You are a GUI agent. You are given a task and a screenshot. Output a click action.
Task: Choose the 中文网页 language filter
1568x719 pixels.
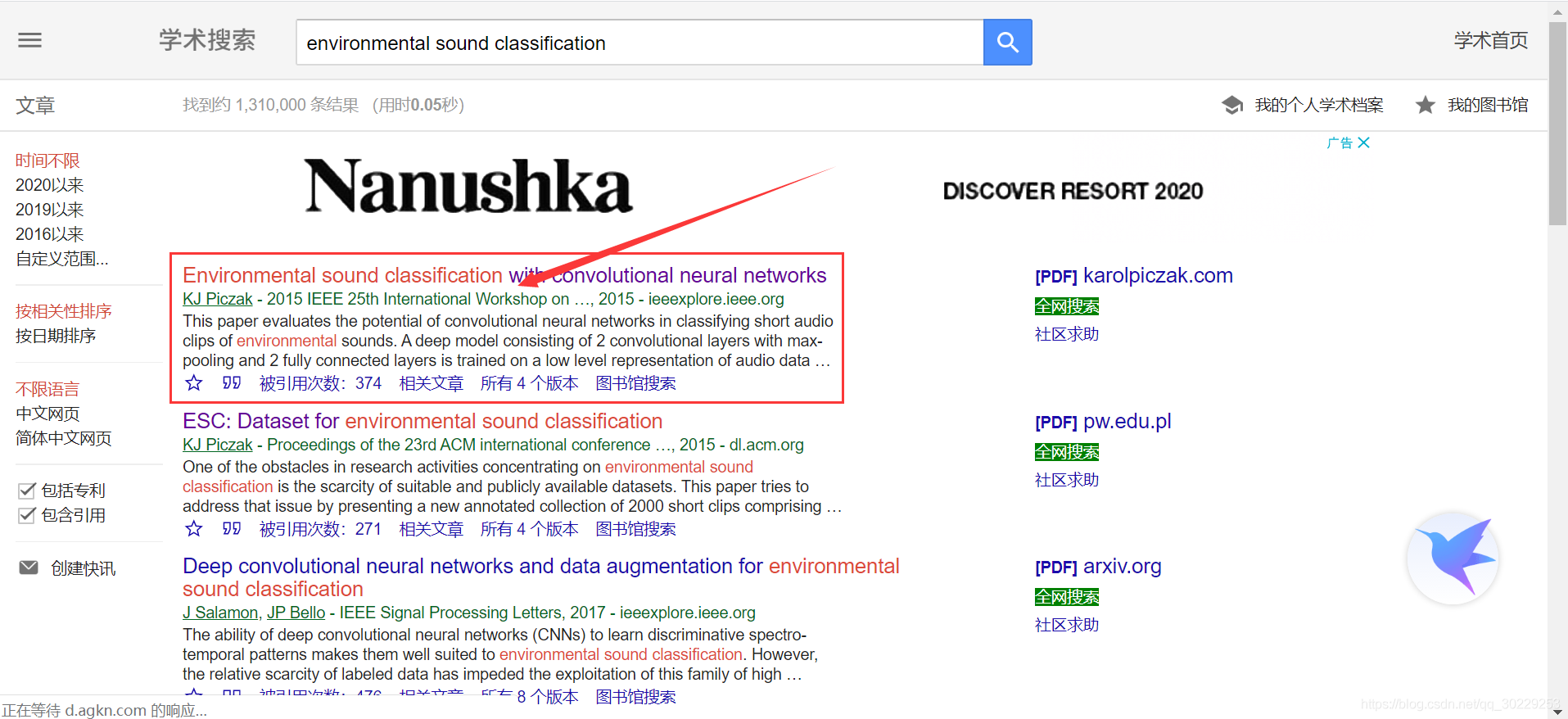[47, 414]
